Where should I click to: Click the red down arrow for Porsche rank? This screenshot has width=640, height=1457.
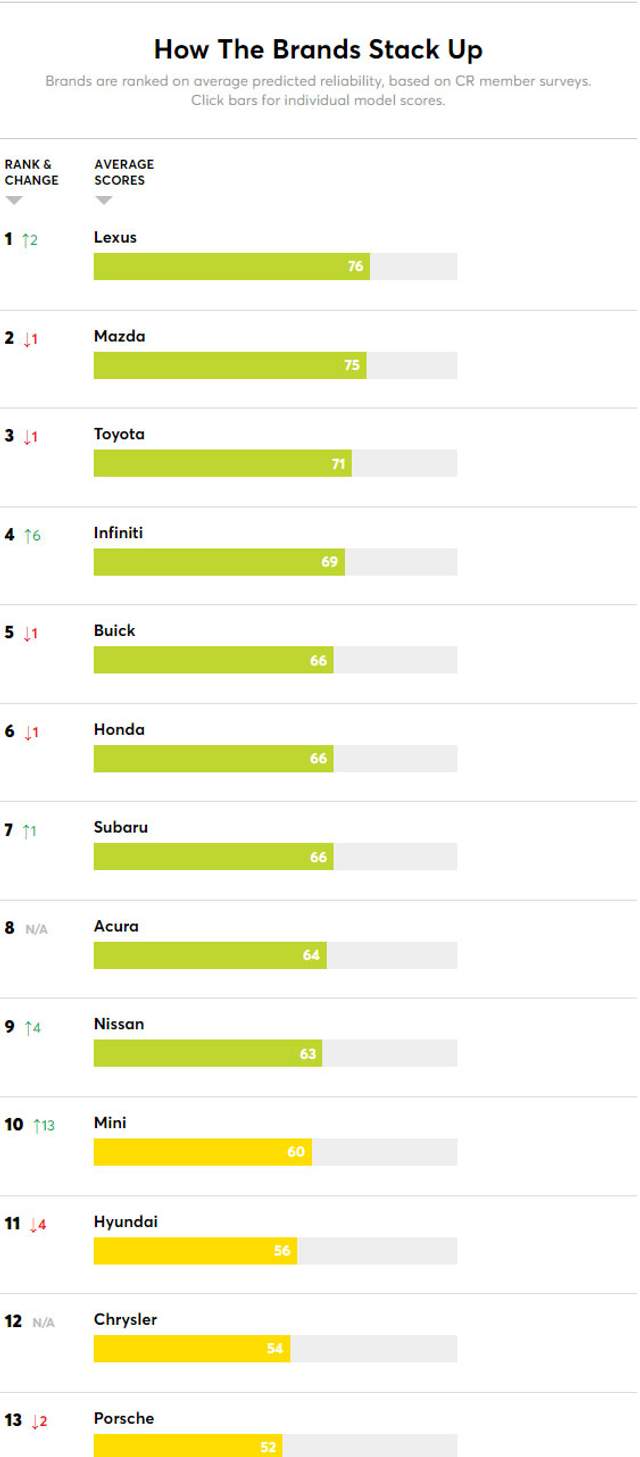click(x=33, y=1422)
